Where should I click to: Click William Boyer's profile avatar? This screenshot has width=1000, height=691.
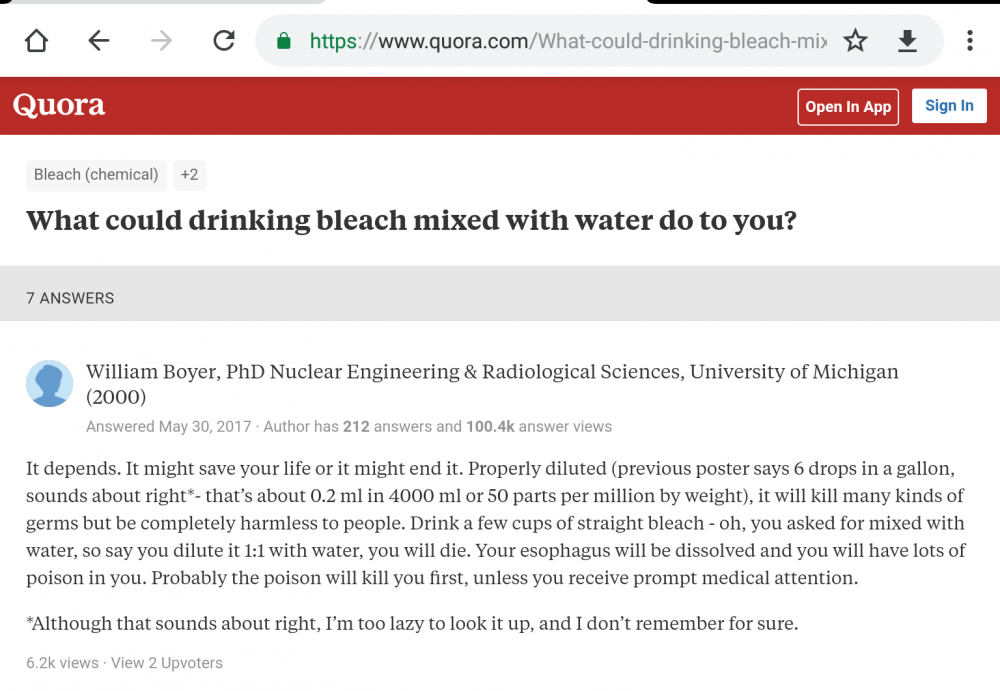49,383
